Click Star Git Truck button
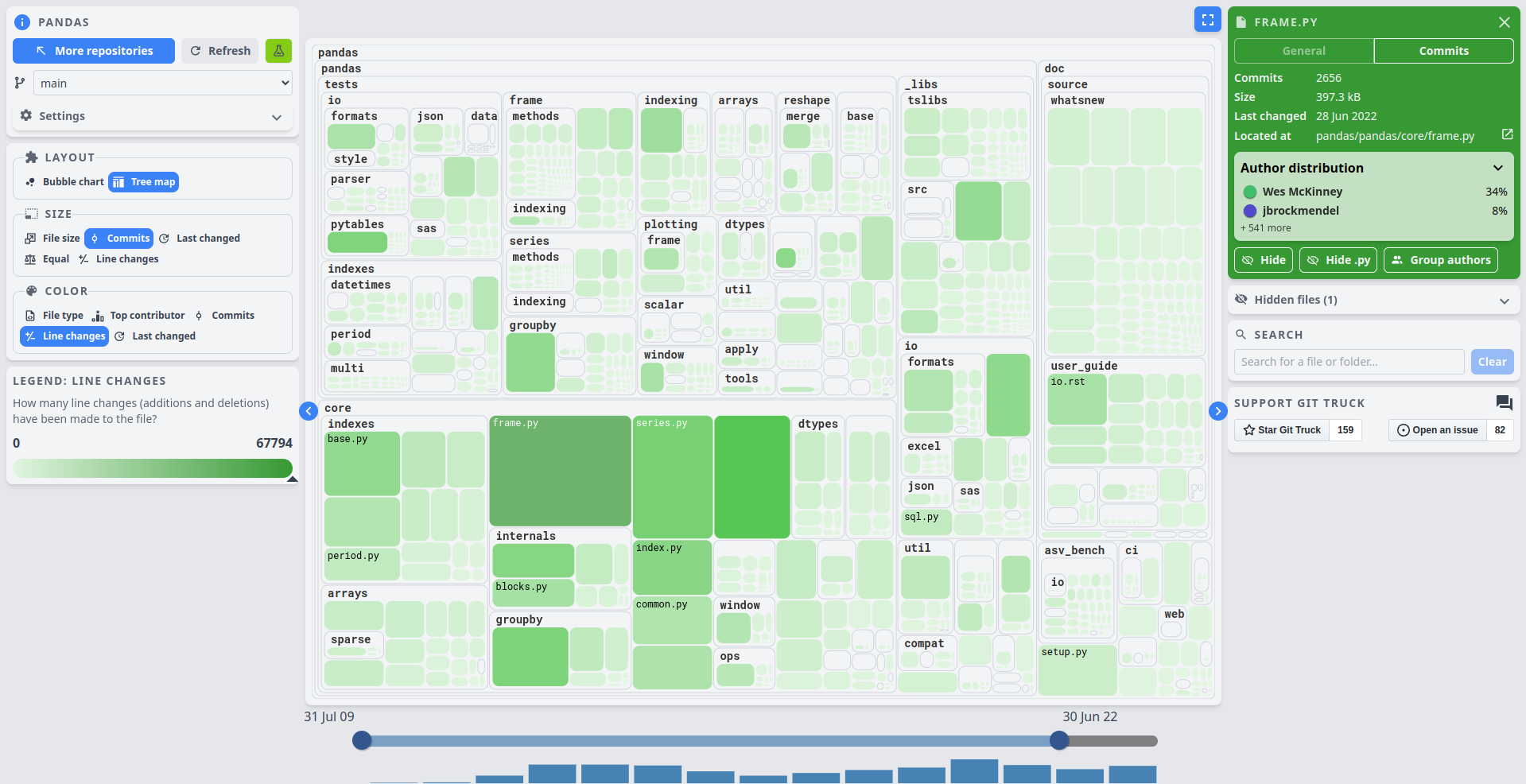Screen dimensions: 1526x784 1281,430
